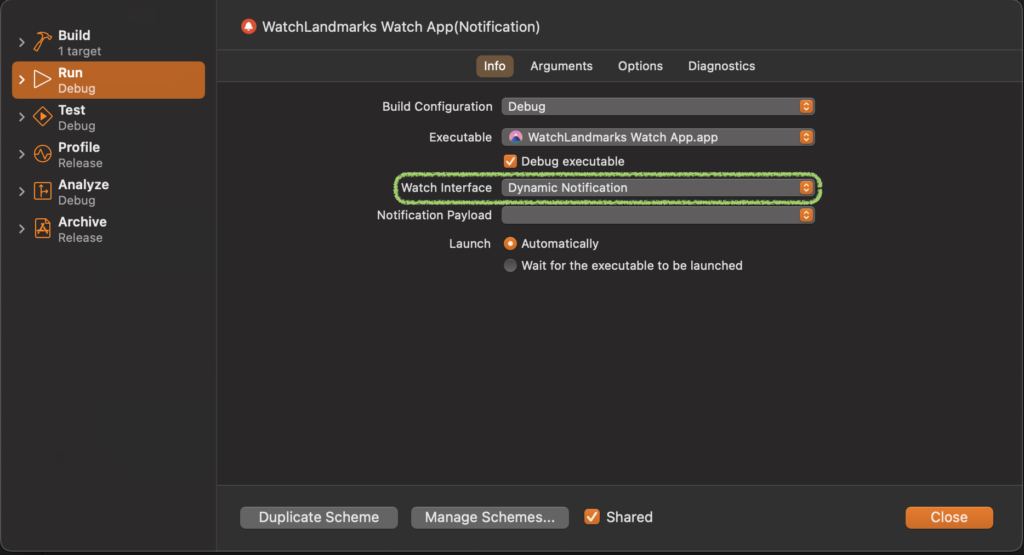Click the red notification scheme icon
Screen dimensions: 1024x555
click(x=249, y=27)
